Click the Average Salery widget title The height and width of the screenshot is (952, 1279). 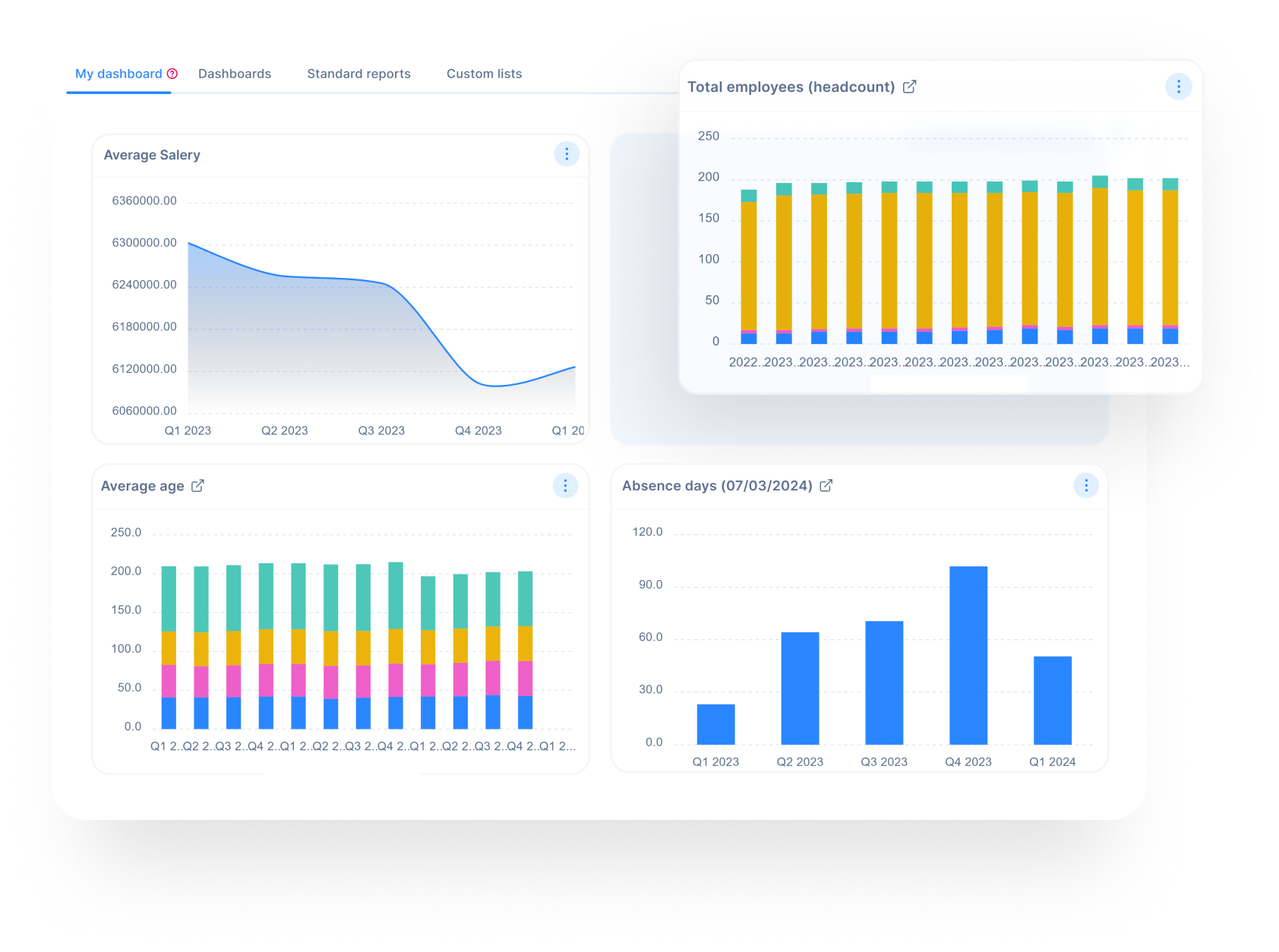click(x=152, y=155)
